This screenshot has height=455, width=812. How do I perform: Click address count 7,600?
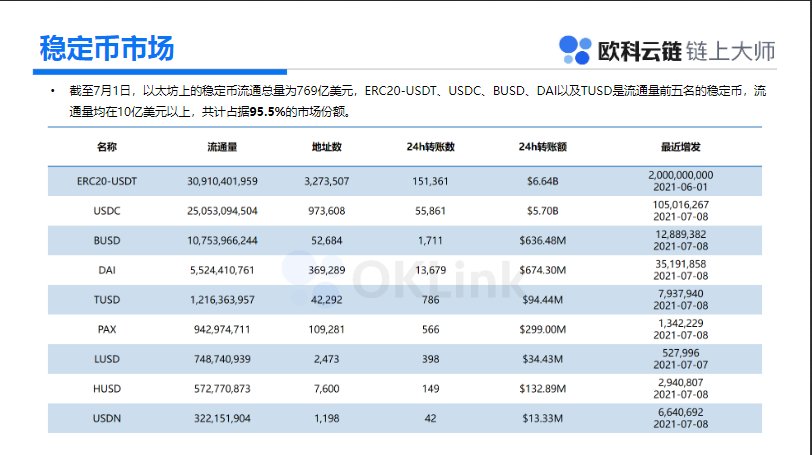tap(327, 389)
